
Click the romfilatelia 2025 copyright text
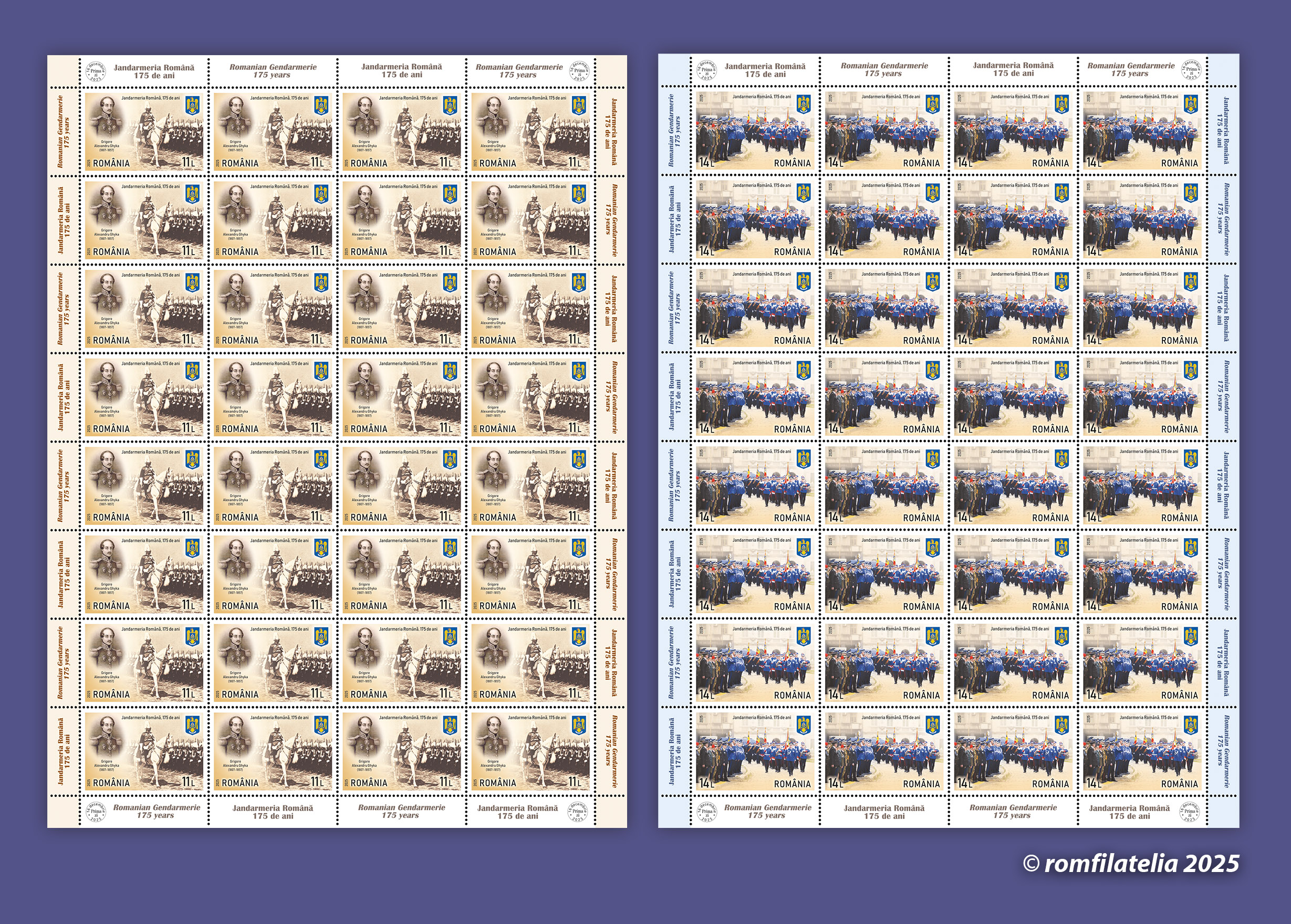[x=1130, y=864]
